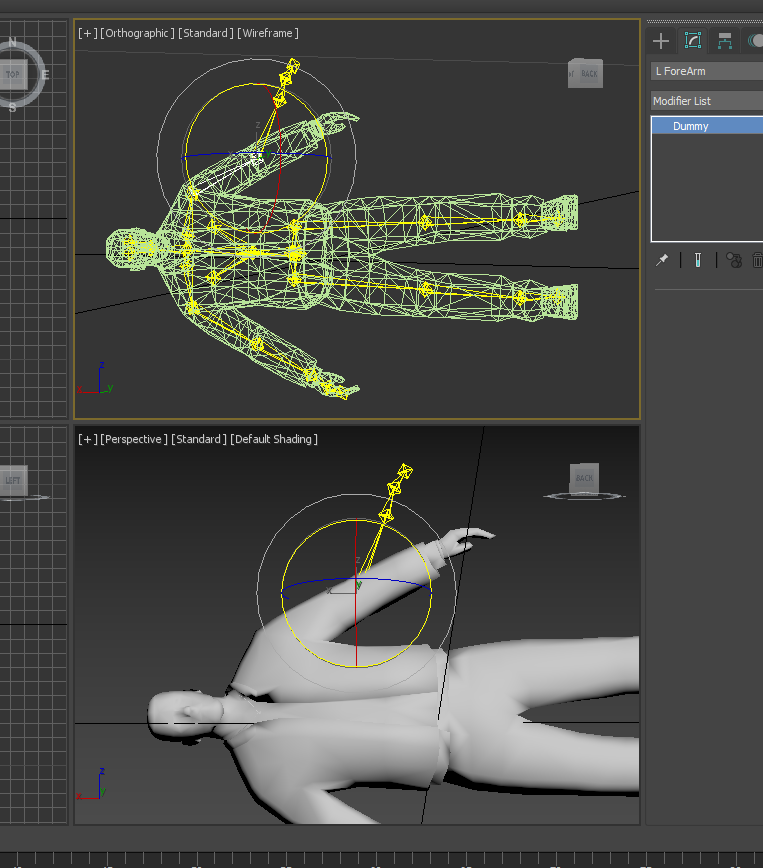The height and width of the screenshot is (868, 763).
Task: Click TOP face on the compass ViewCube
Action: click(13, 75)
